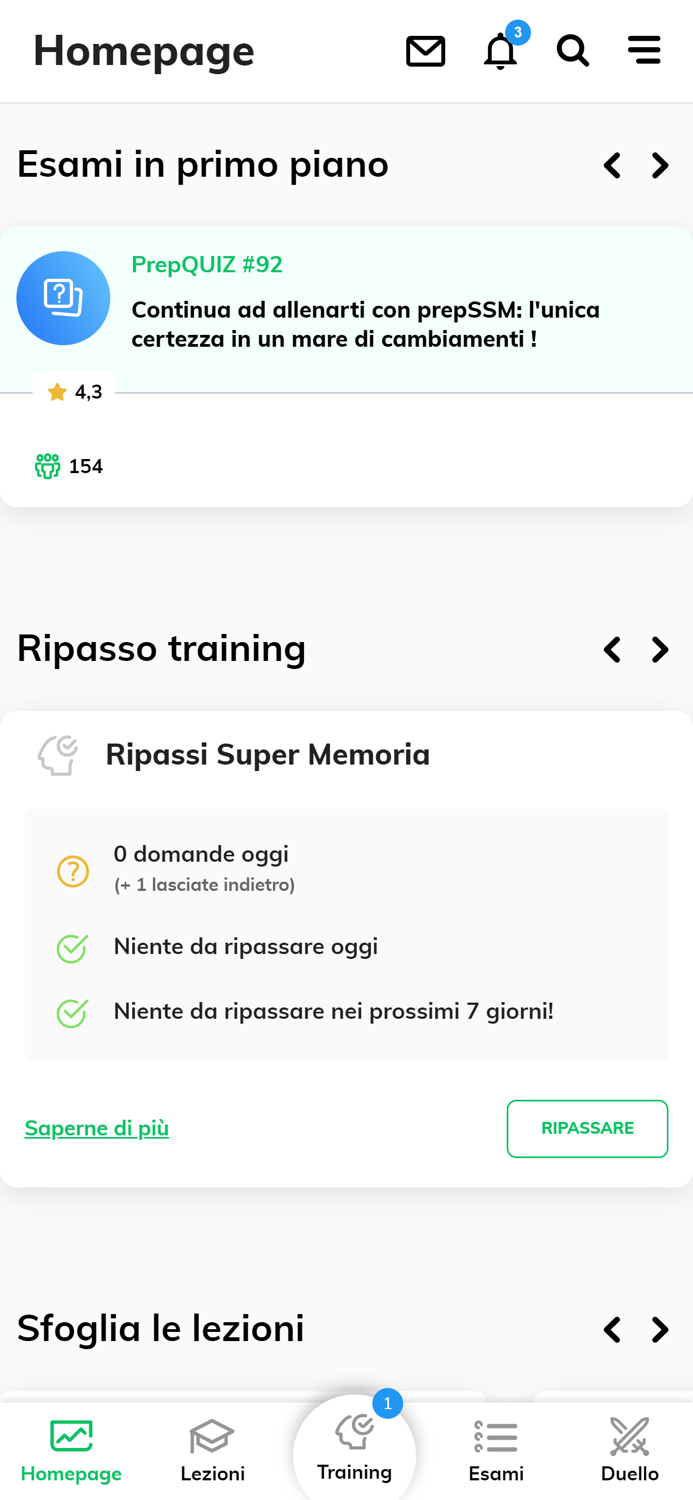693x1500 pixels.
Task: Go back in Ripasso training with left chevron
Action: 612,649
